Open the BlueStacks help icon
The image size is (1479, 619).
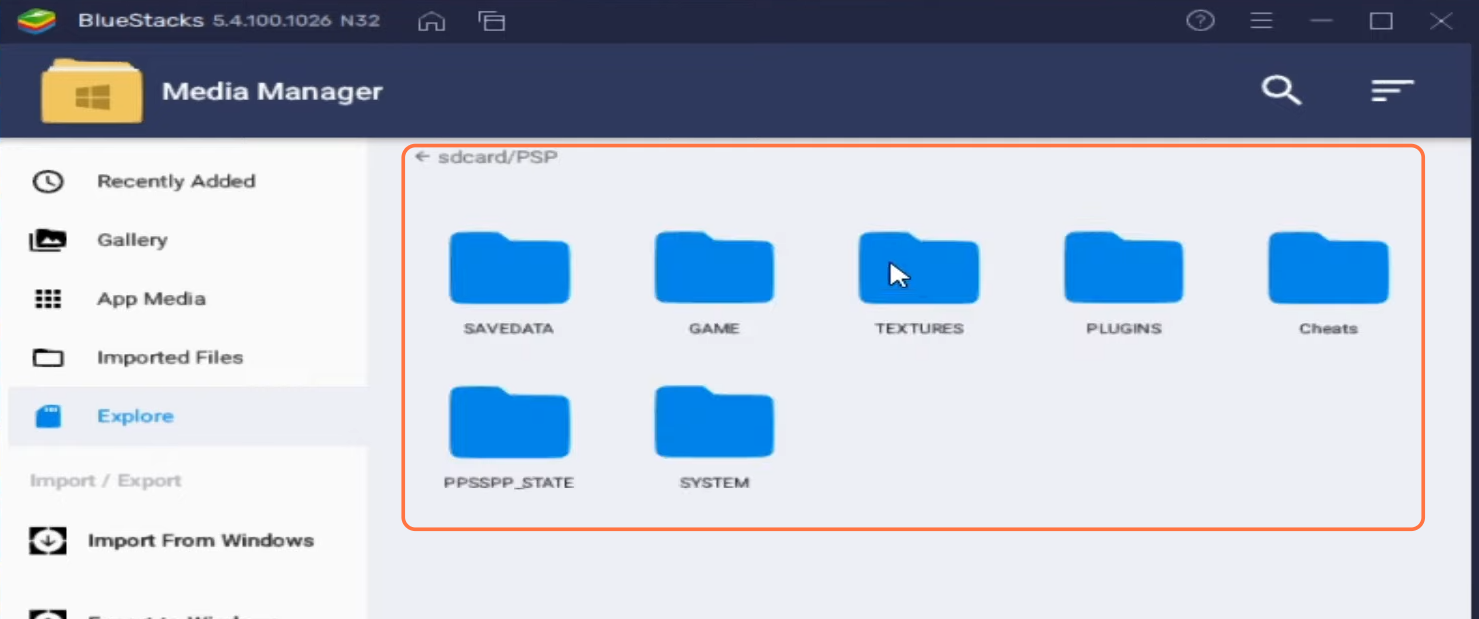(x=1200, y=21)
